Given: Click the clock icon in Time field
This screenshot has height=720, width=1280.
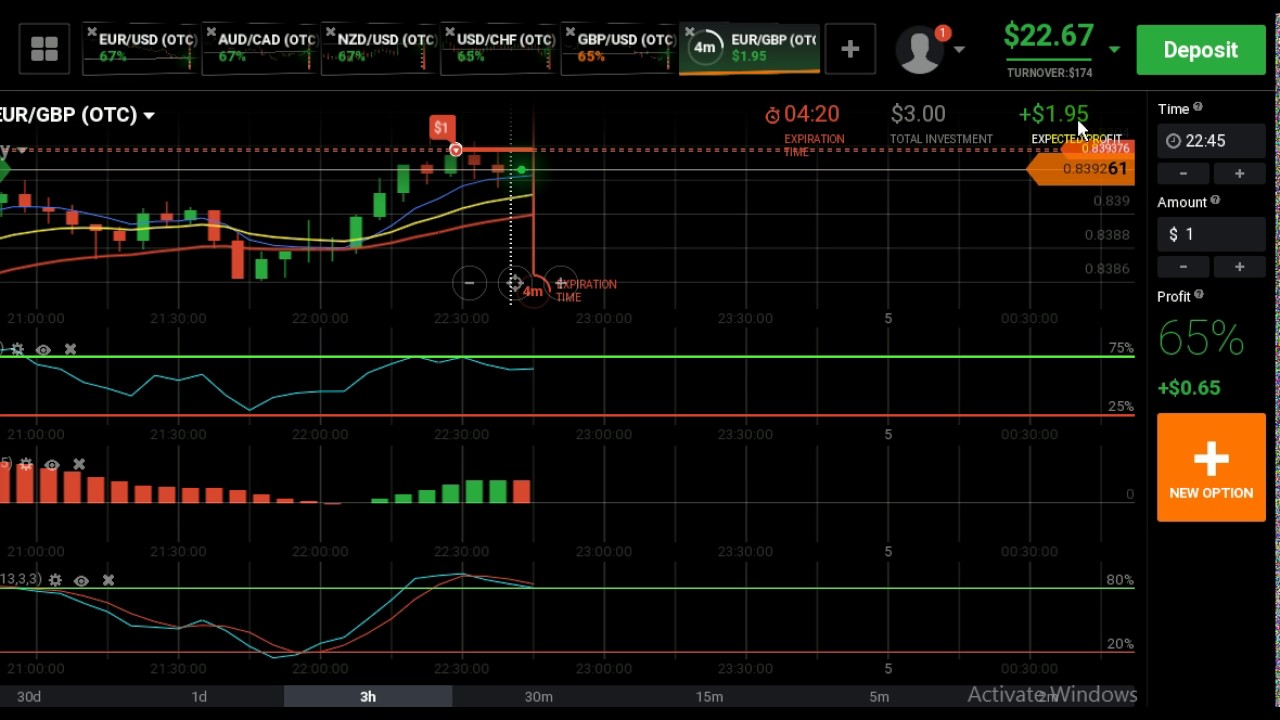Looking at the screenshot, I should point(1174,141).
